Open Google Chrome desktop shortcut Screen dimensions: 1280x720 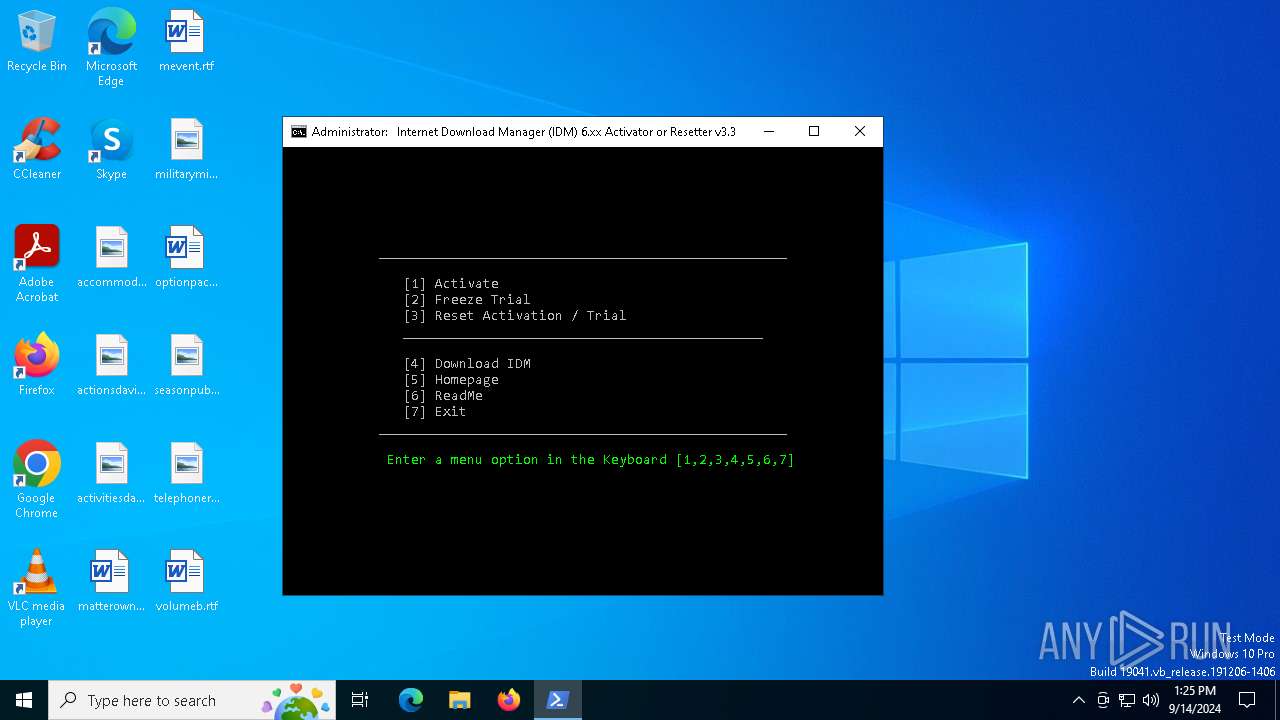(37, 480)
